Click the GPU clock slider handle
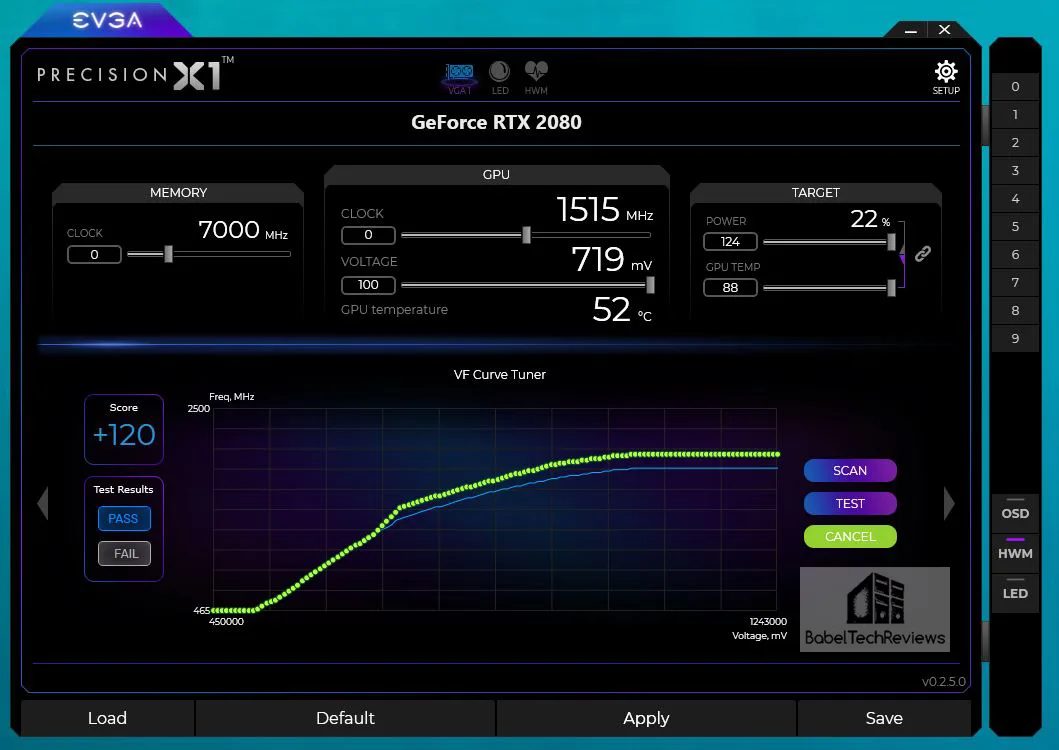This screenshot has height=750, width=1059. click(526, 235)
